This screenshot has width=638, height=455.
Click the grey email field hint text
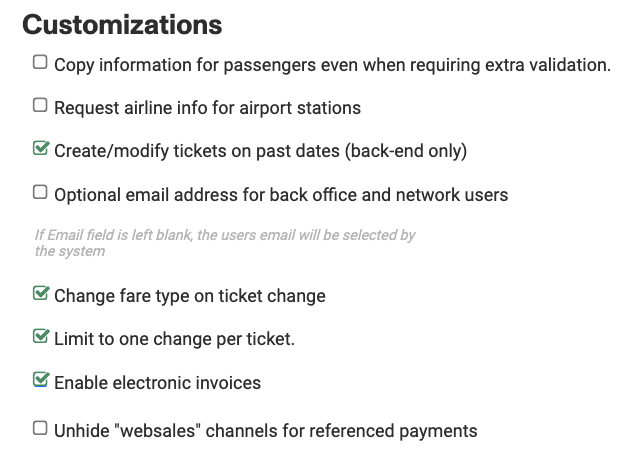224,243
